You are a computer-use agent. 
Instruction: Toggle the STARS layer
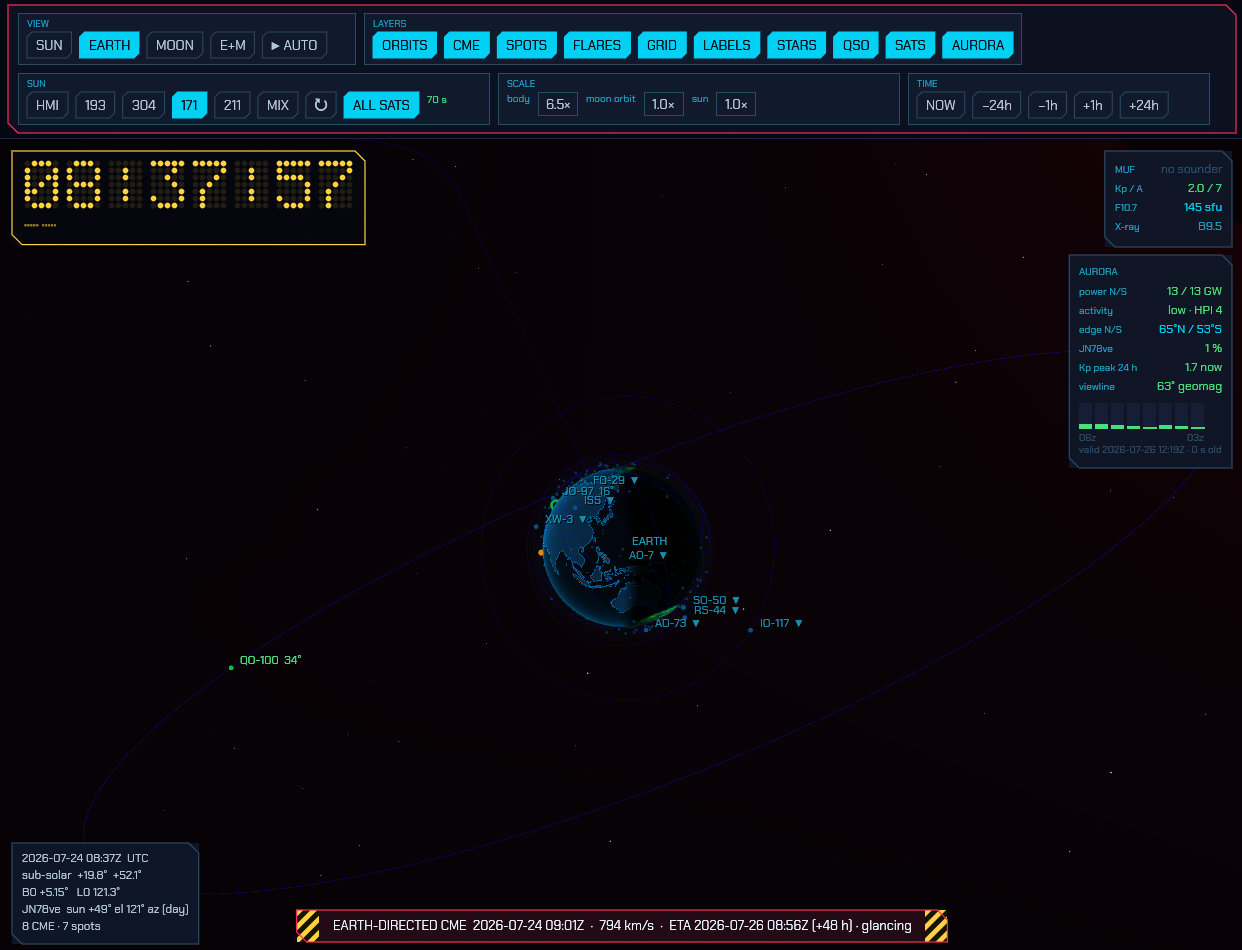797,45
